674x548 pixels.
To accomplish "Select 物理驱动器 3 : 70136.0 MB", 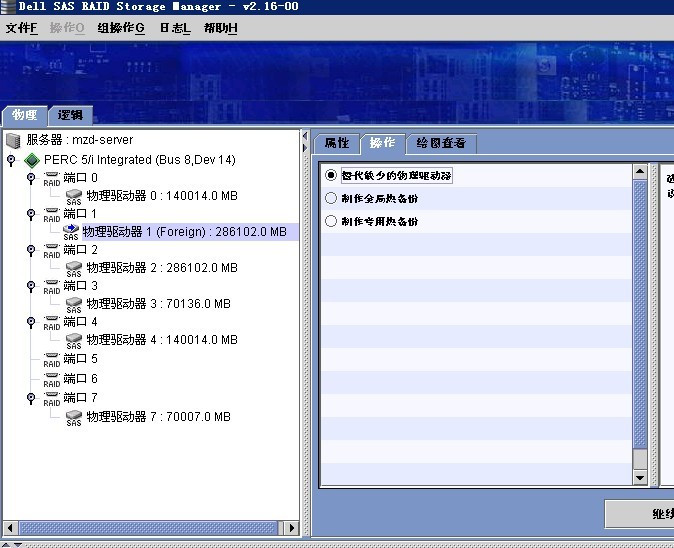I will (159, 304).
